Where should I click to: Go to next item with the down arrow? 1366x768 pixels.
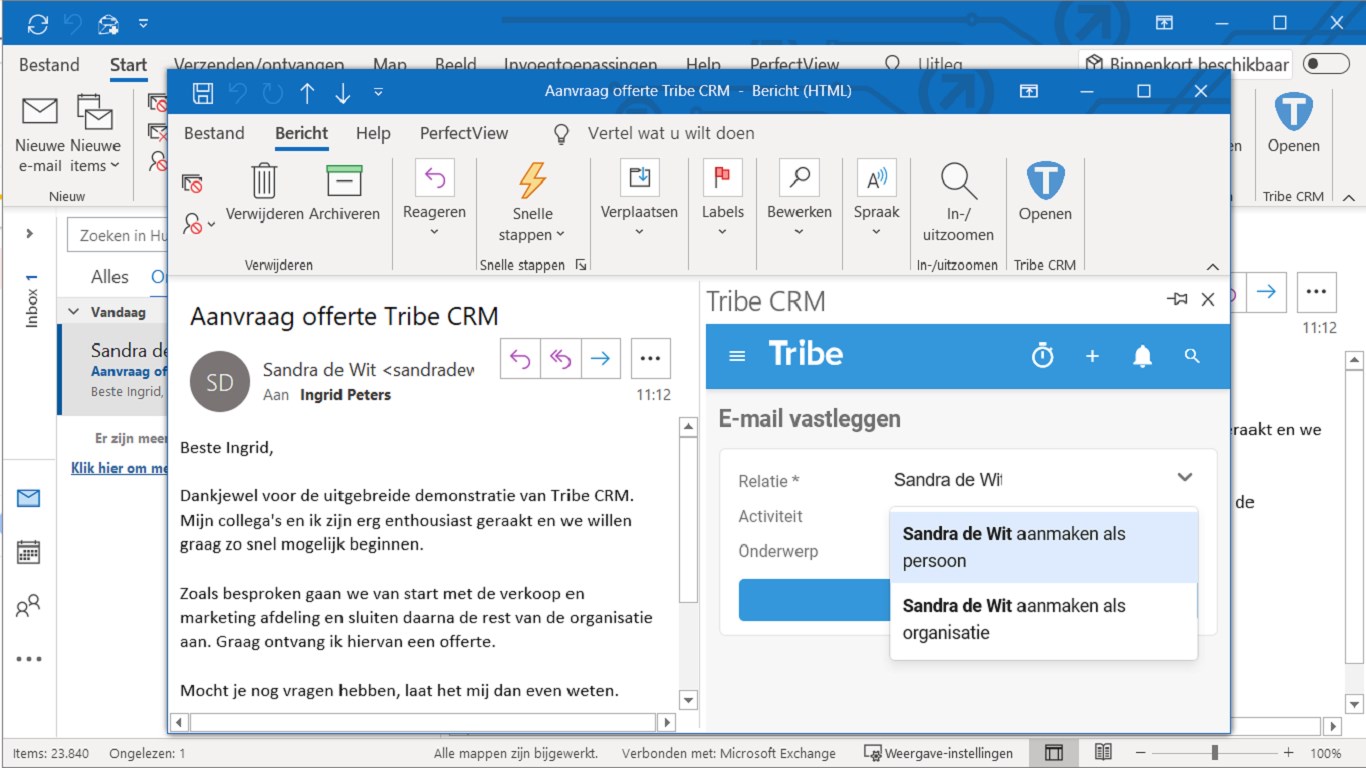click(x=343, y=93)
